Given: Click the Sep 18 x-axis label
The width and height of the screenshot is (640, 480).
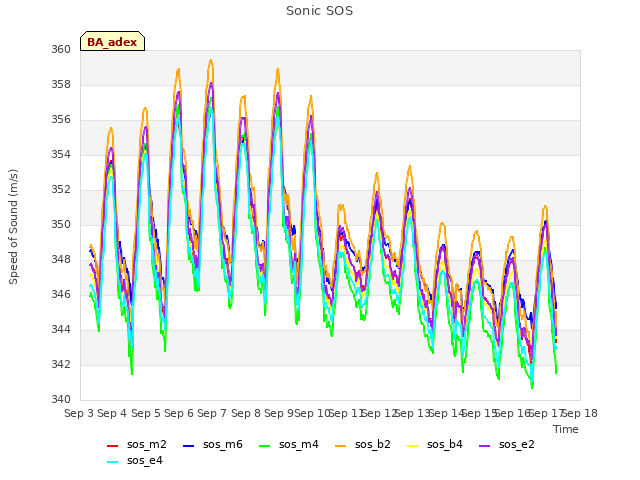Looking at the screenshot, I should click(x=580, y=413).
